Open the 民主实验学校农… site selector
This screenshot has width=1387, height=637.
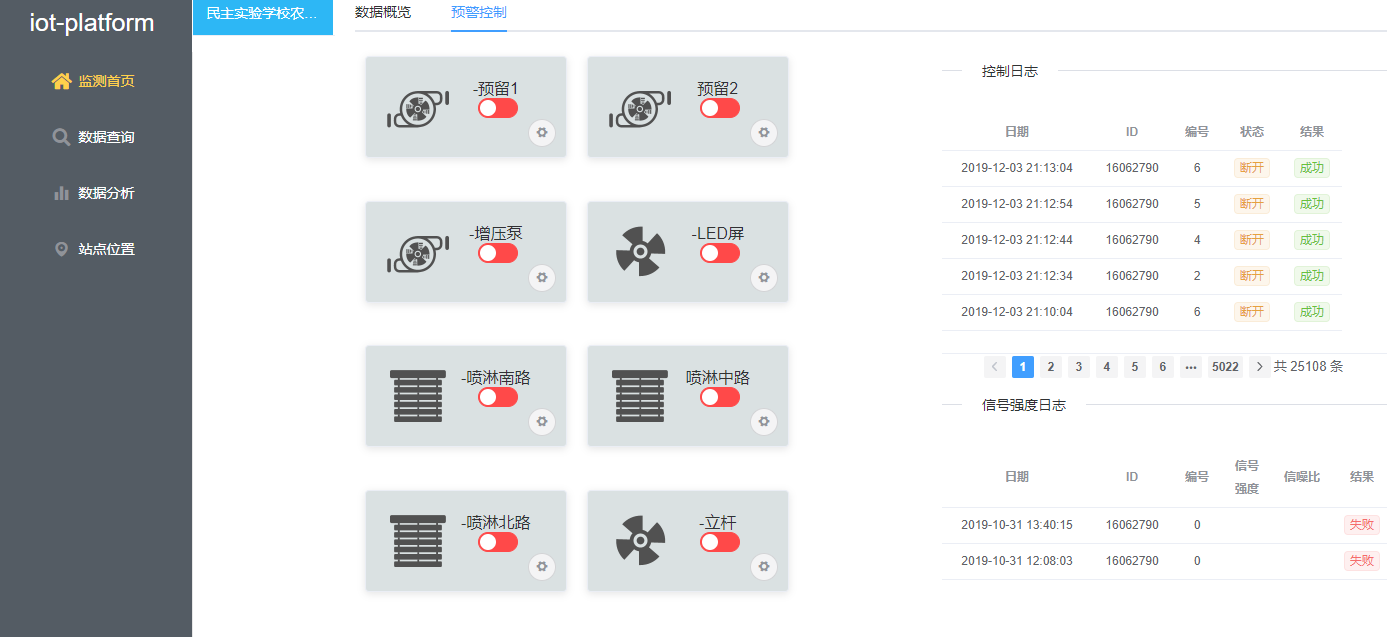(x=262, y=14)
